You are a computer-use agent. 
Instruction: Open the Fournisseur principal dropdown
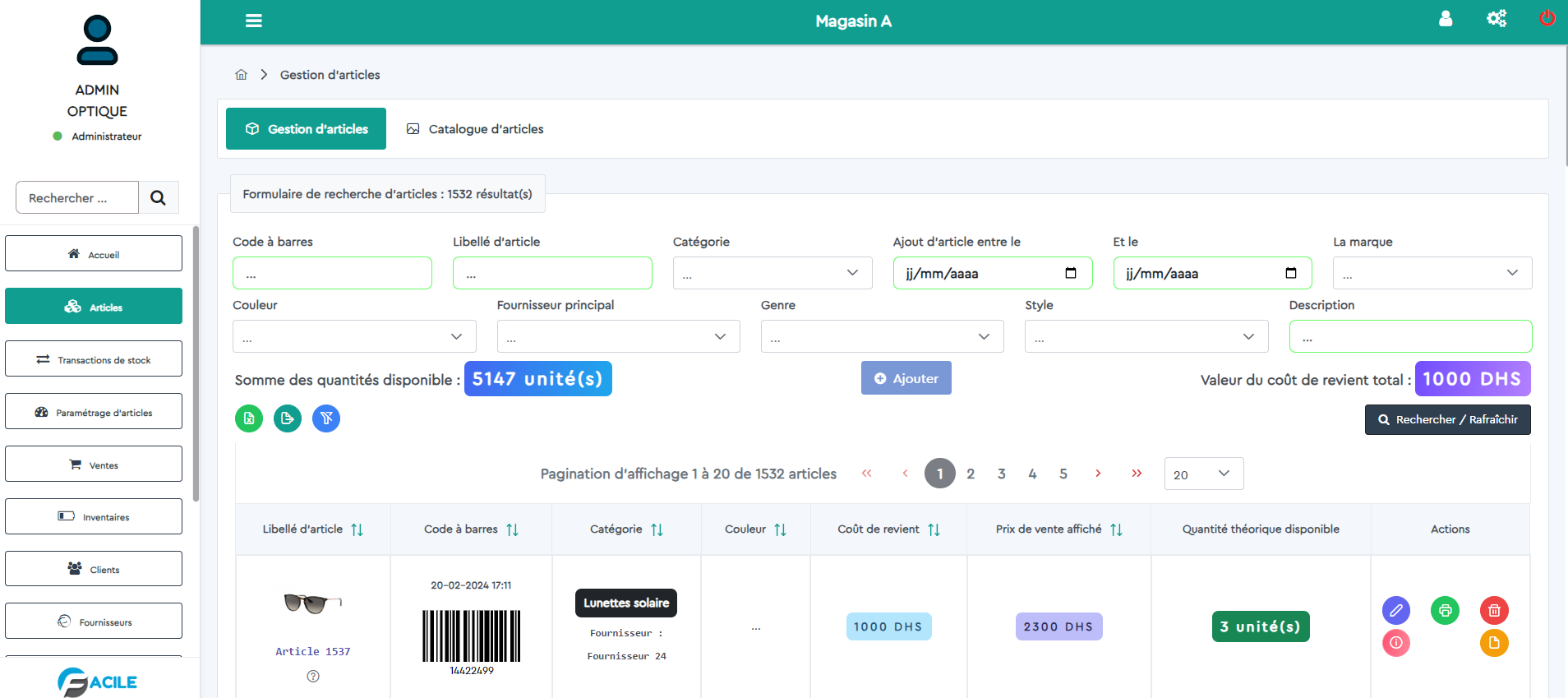click(618, 336)
